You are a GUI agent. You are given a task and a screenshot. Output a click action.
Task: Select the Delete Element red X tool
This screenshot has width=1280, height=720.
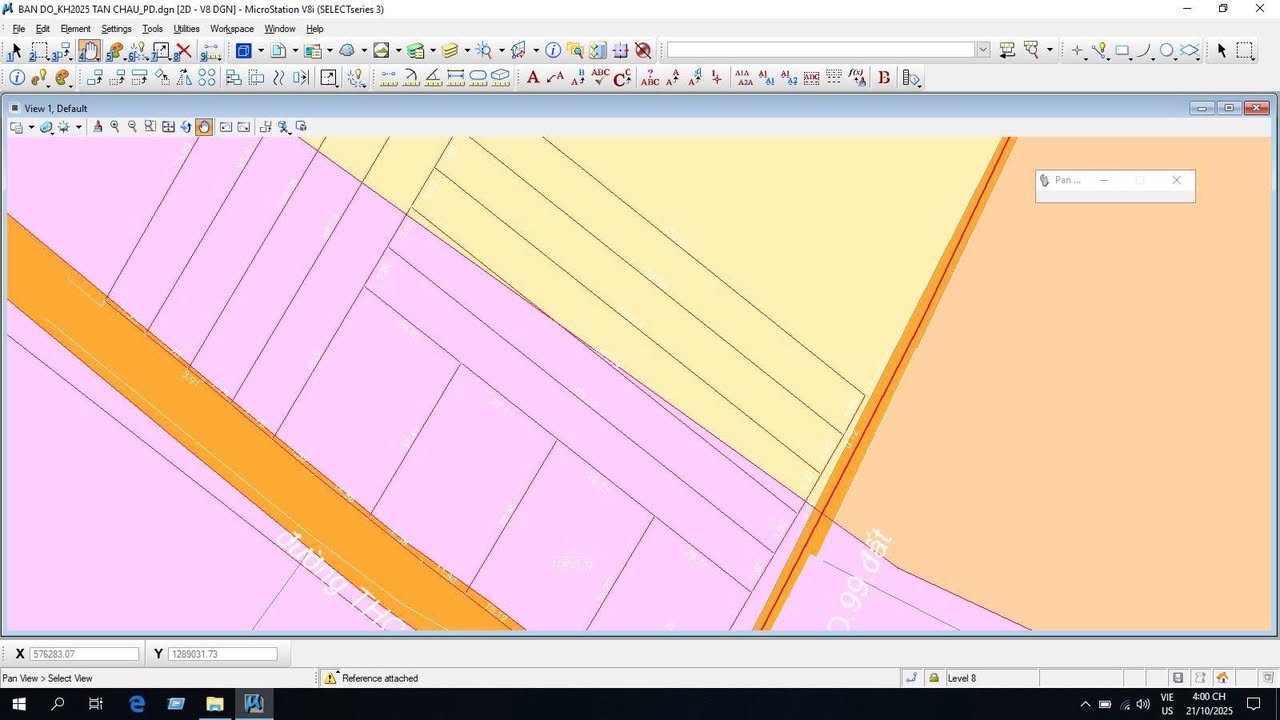tap(184, 51)
